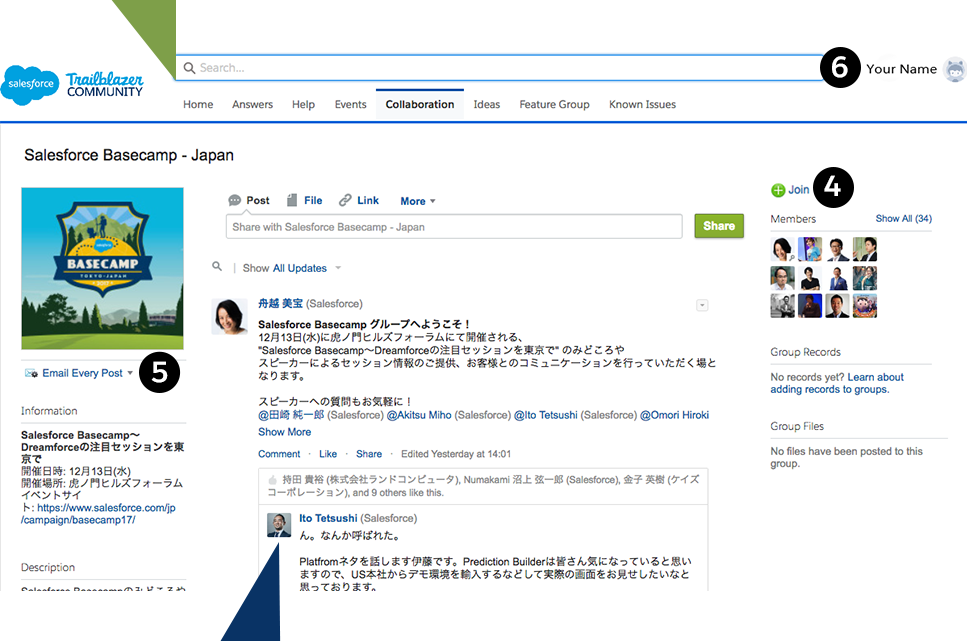Viewport: 967px width, 641px height.
Task: Click the @Akitsu Miho mention
Action: click(419, 415)
